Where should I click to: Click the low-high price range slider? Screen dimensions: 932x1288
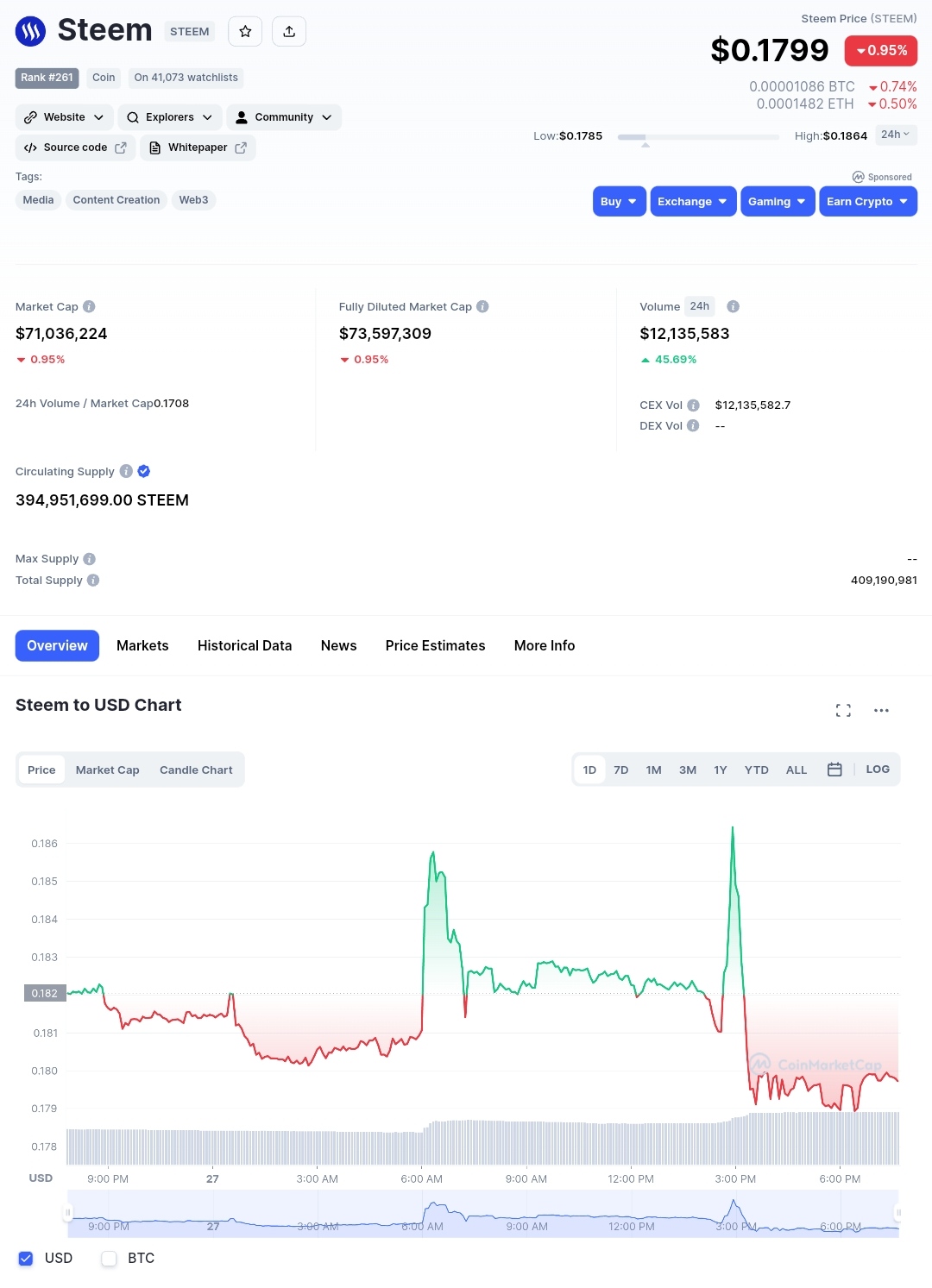(698, 137)
